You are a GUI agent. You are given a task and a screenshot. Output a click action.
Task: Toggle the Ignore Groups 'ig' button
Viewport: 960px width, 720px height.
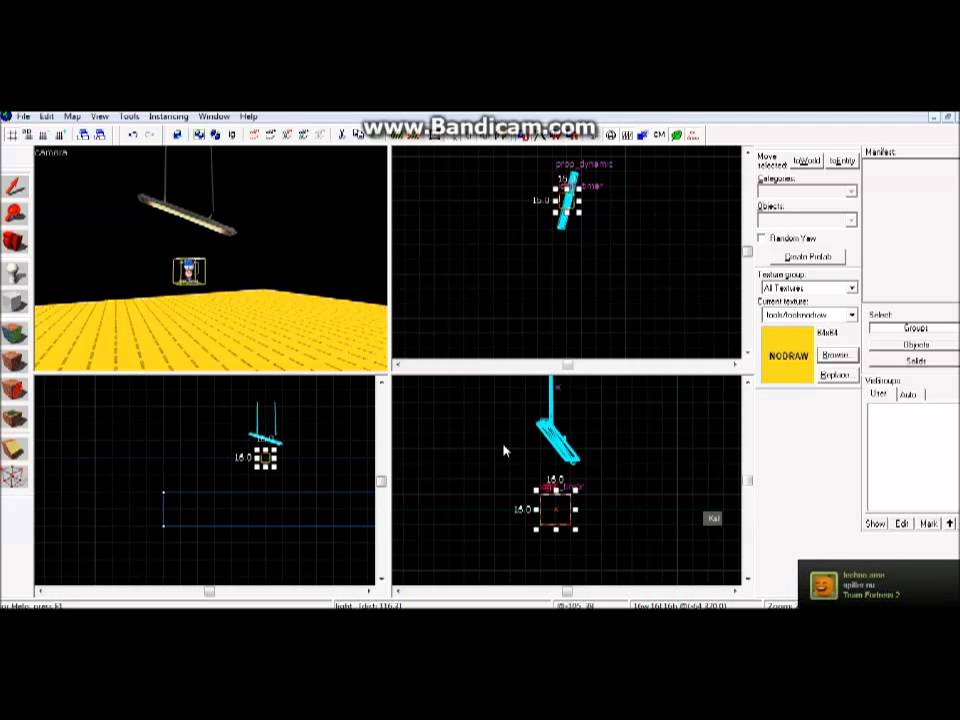coord(232,135)
